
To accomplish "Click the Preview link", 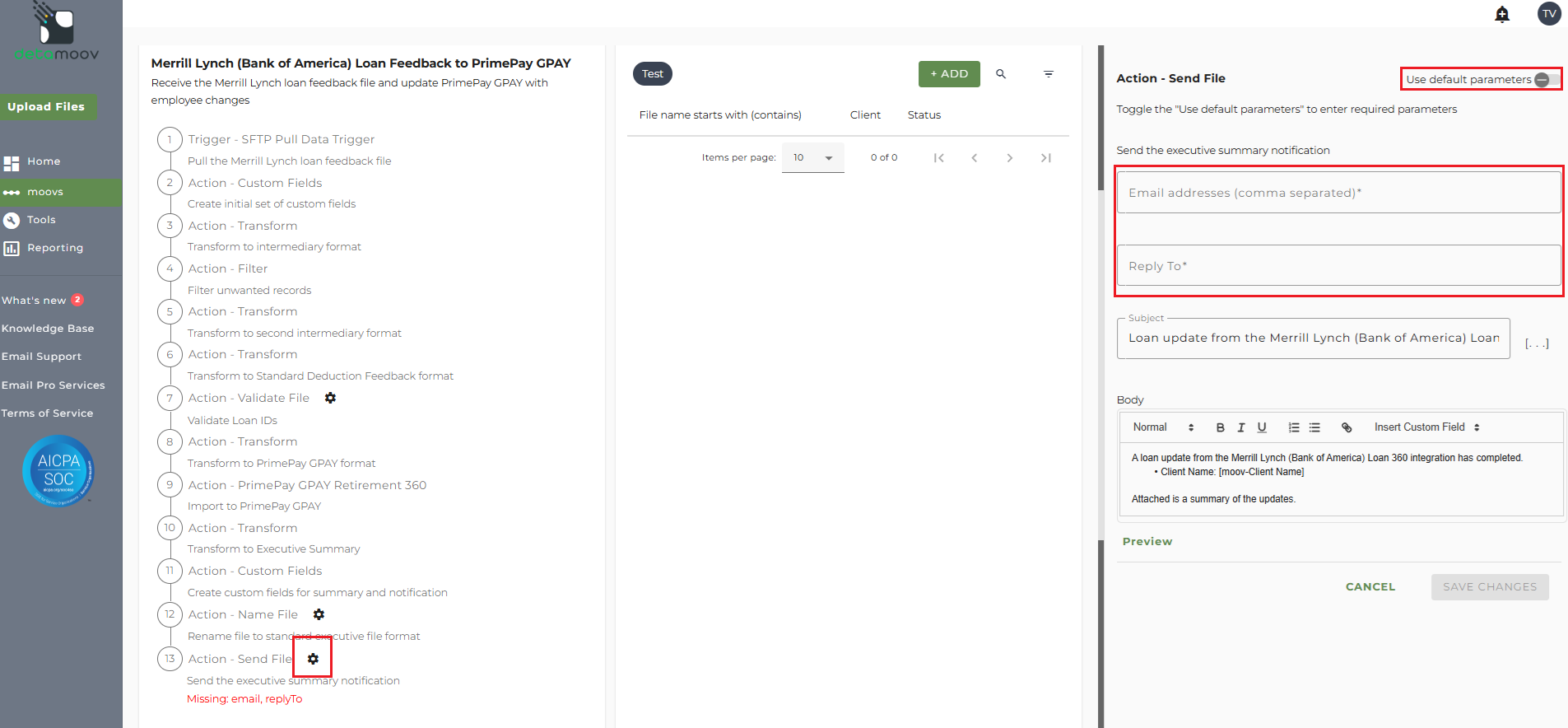I will [x=1147, y=542].
